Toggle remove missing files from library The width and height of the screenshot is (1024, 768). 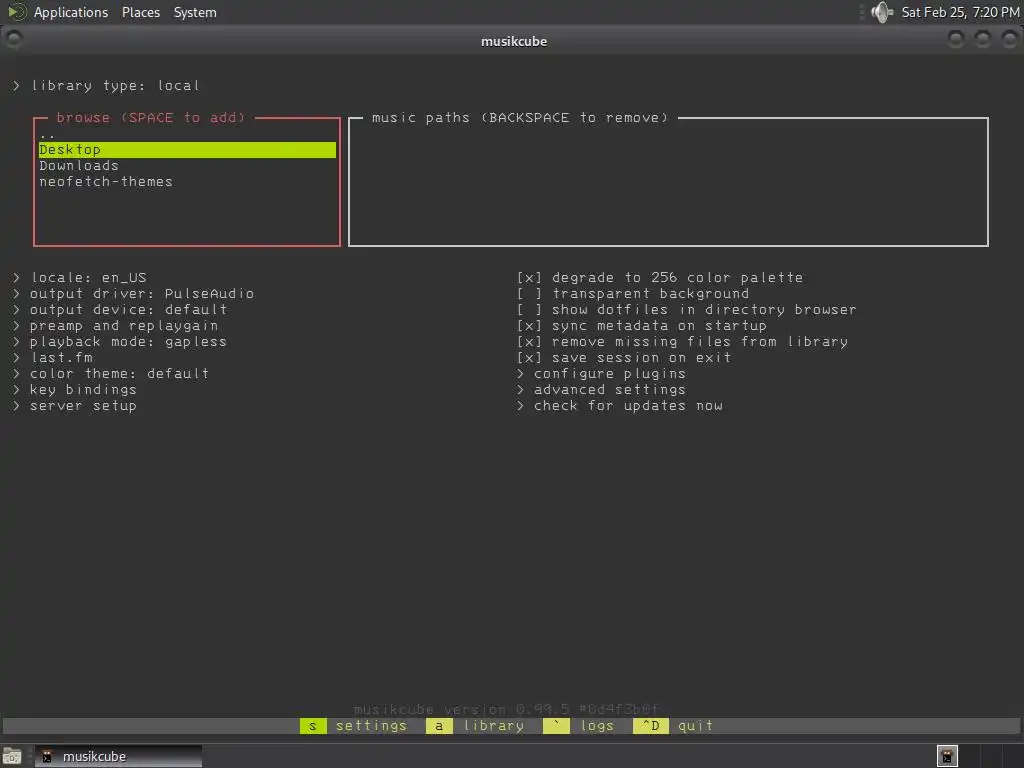point(682,342)
